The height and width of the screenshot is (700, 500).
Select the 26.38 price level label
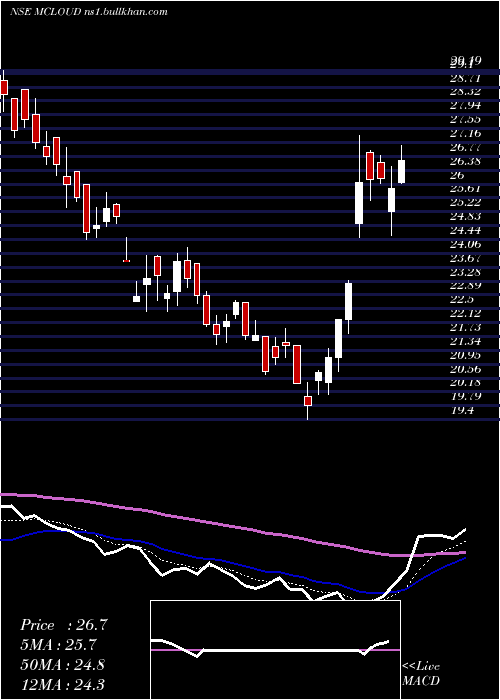[465, 161]
